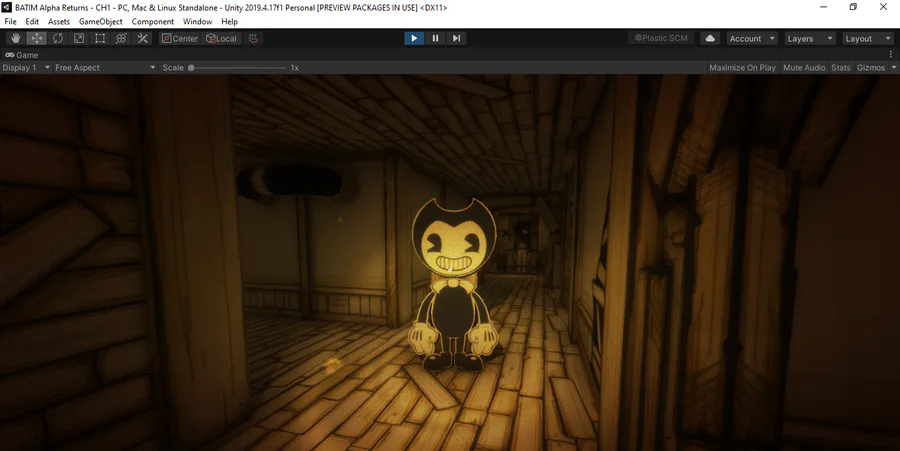Image resolution: width=900 pixels, height=451 pixels.
Task: Select the Rotate tool
Action: coord(58,38)
